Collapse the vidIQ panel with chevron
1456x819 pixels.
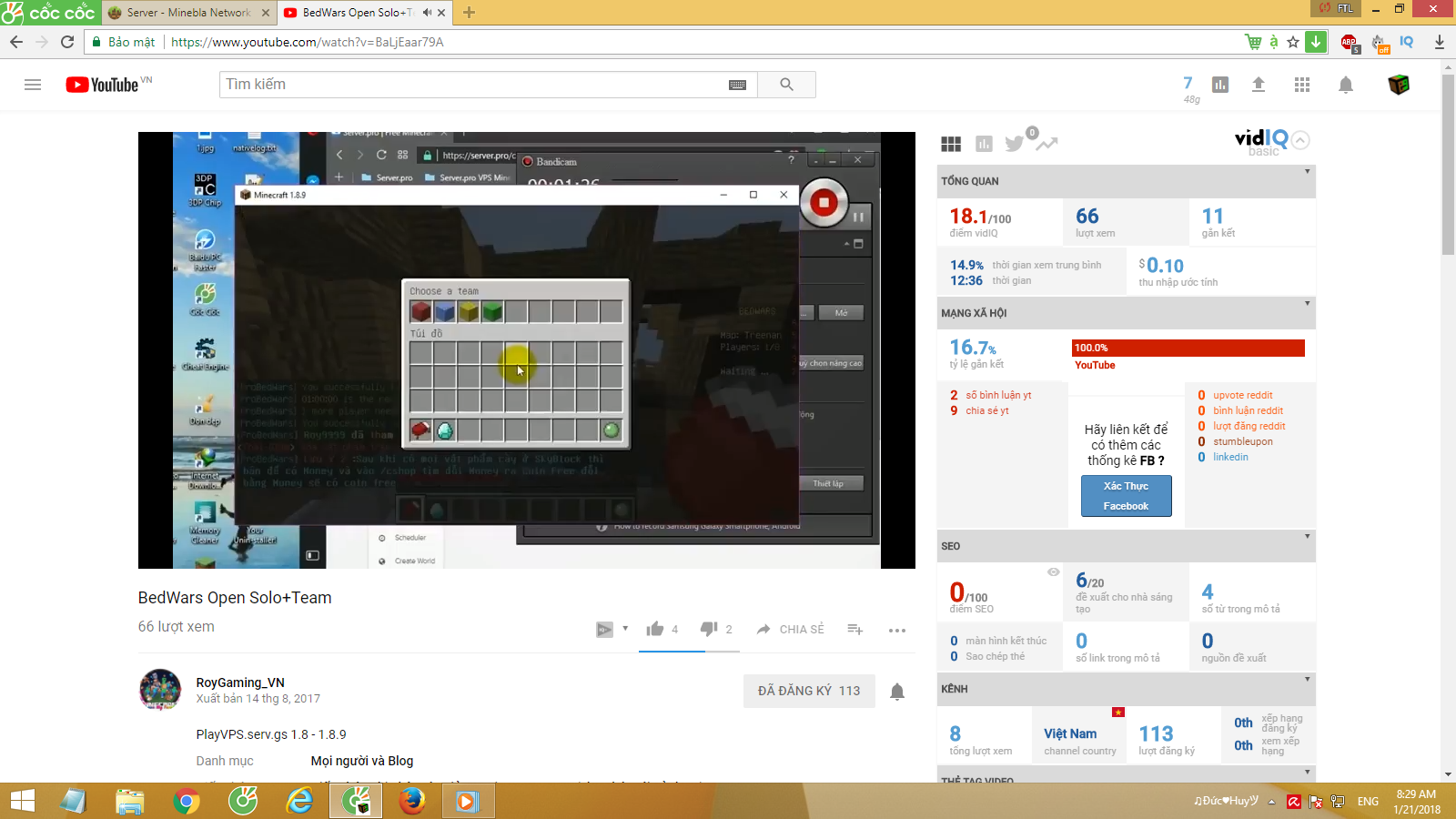[x=1300, y=140]
